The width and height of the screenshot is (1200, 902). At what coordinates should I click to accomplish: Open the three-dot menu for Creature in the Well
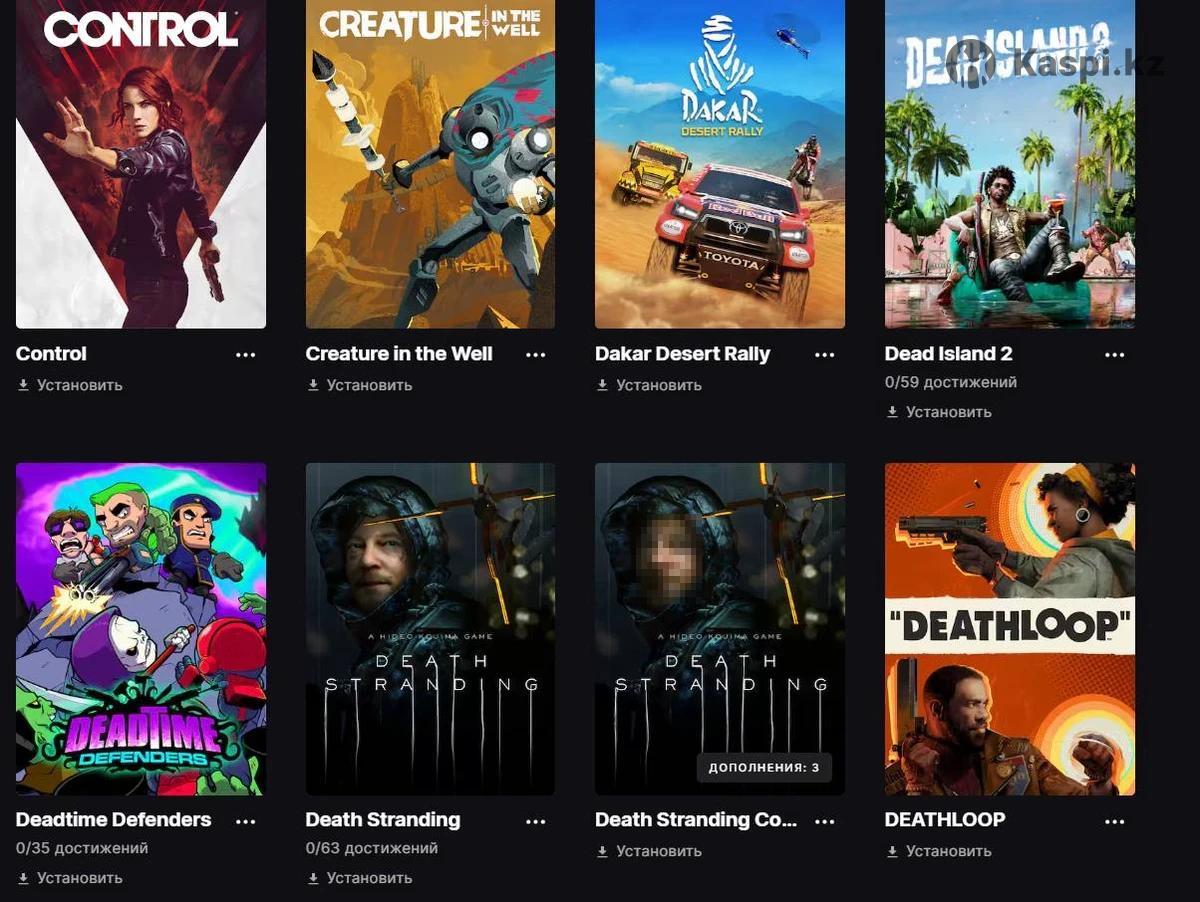pyautogui.click(x=536, y=355)
